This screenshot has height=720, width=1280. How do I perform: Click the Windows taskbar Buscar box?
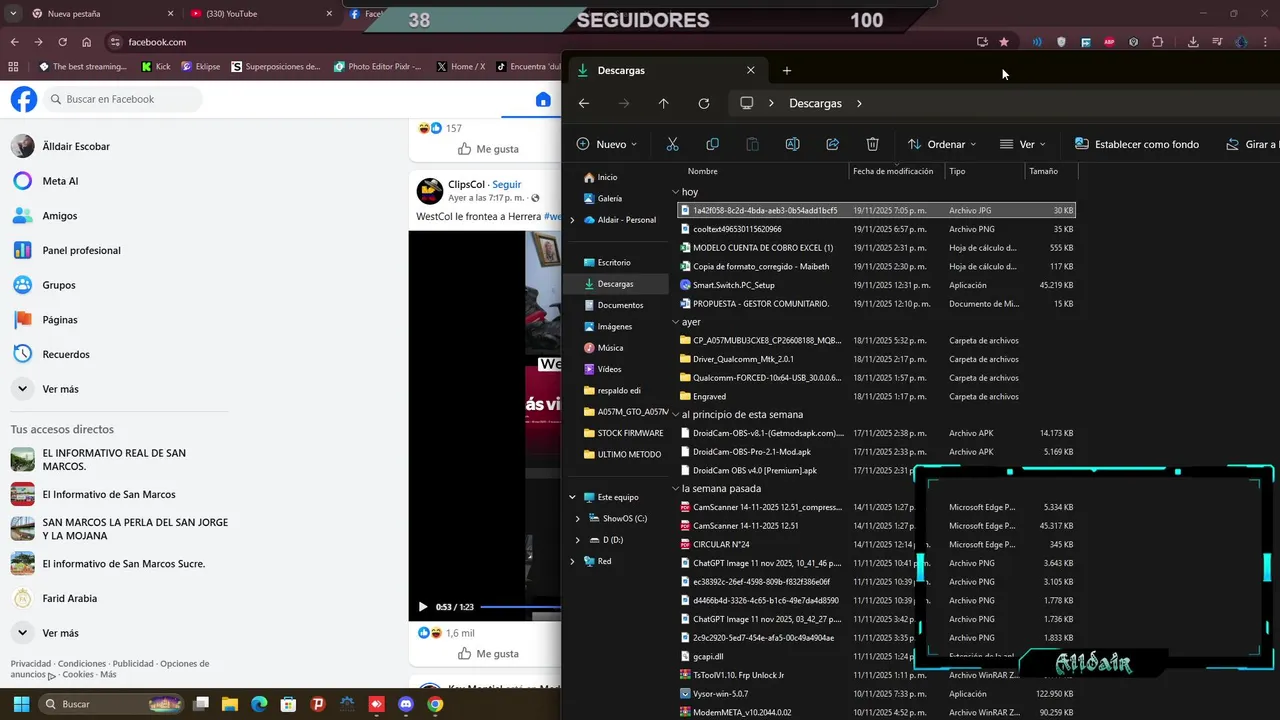[x=110, y=704]
